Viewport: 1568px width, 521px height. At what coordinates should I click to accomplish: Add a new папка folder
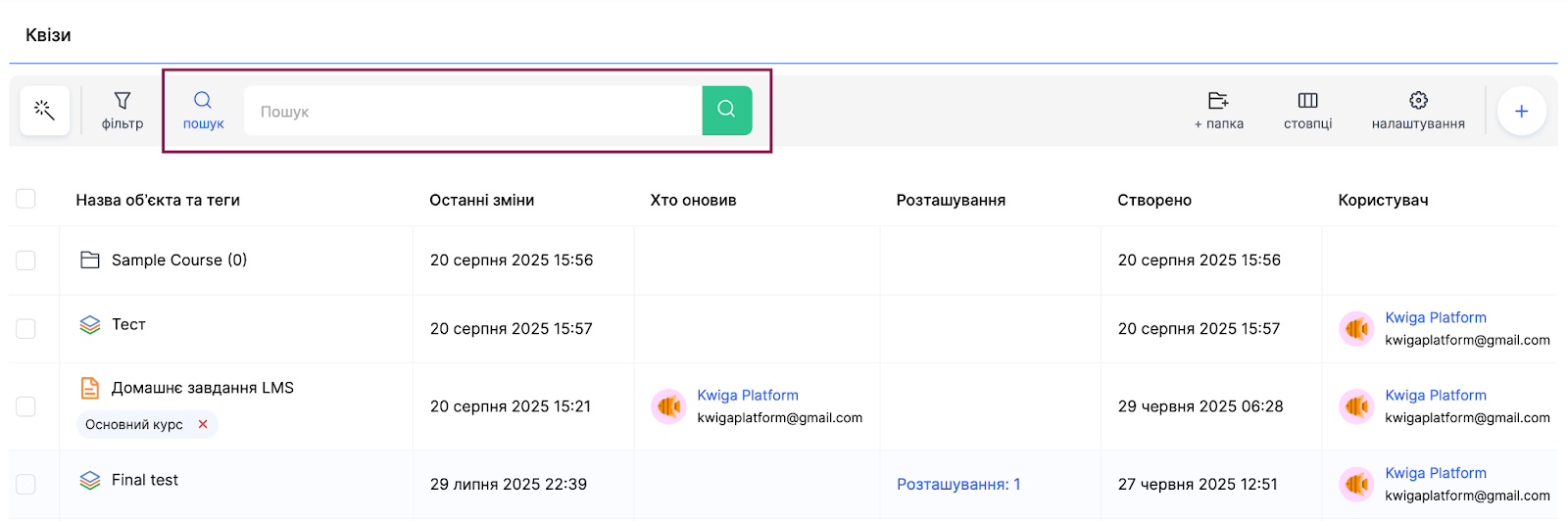pyautogui.click(x=1218, y=111)
